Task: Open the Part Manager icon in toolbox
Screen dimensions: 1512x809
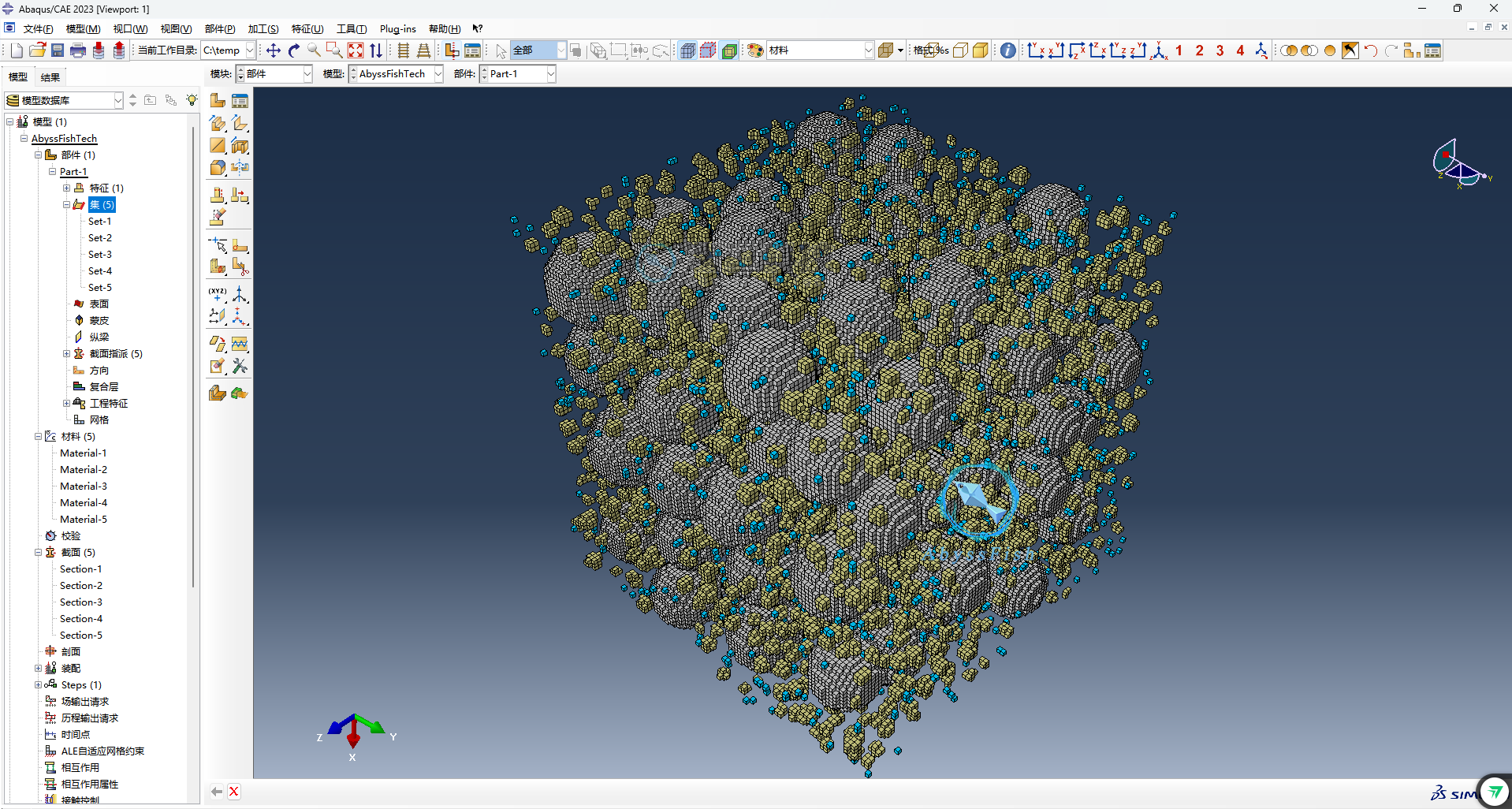Action: click(x=240, y=101)
